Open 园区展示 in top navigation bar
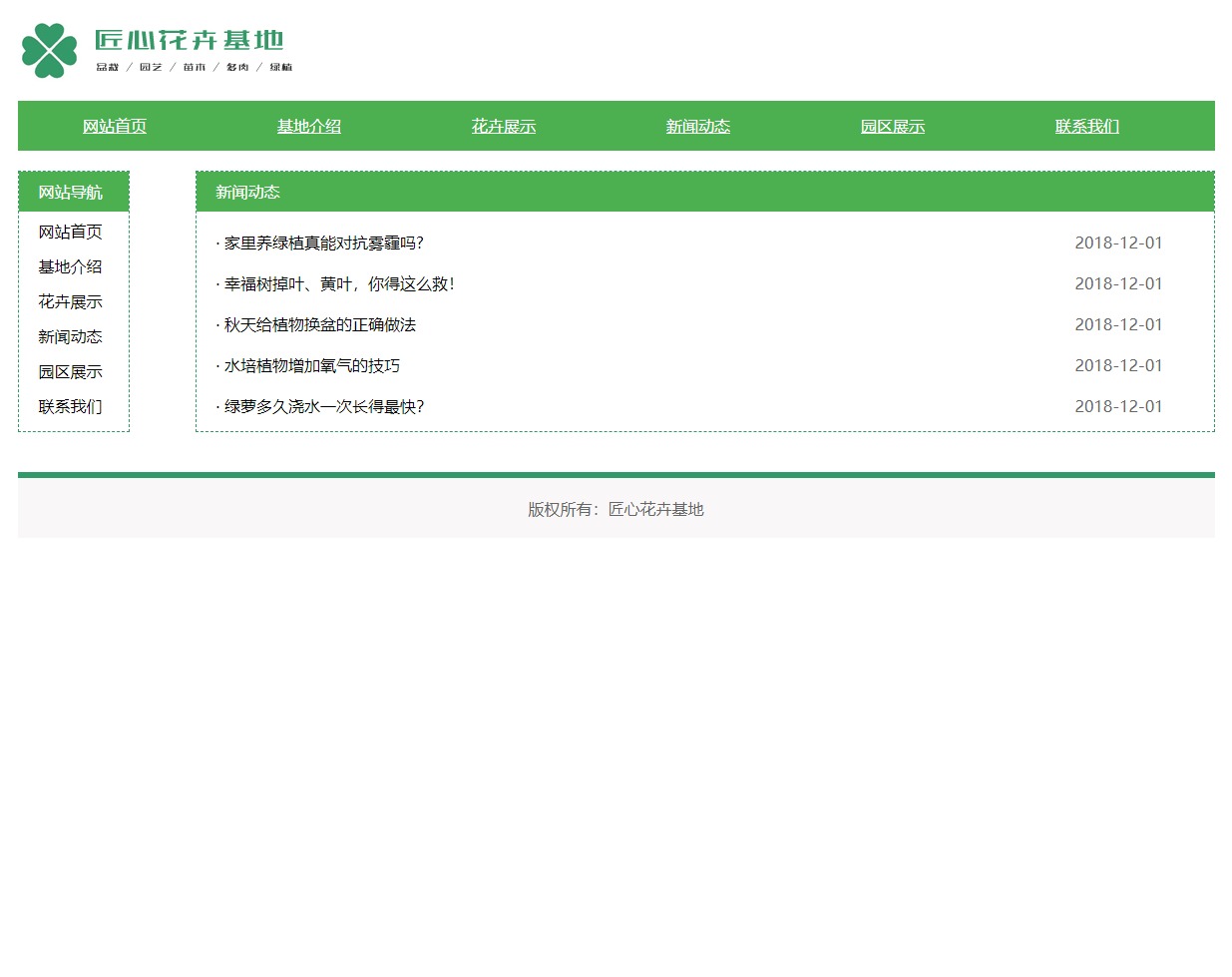Image resolution: width=1232 pixels, height=977 pixels. click(893, 127)
